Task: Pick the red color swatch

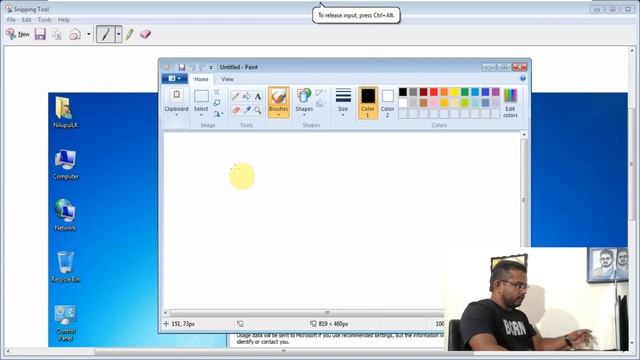Action: coord(433,92)
